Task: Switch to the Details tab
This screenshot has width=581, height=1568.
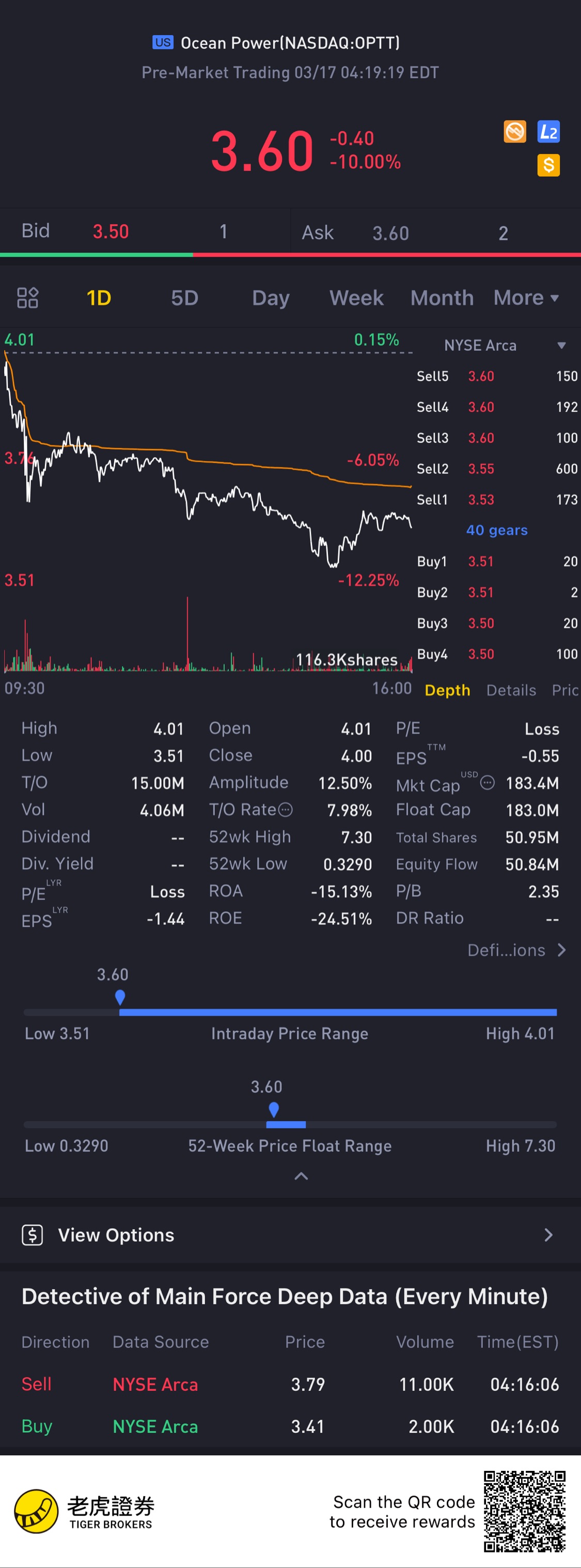Action: tap(511, 690)
